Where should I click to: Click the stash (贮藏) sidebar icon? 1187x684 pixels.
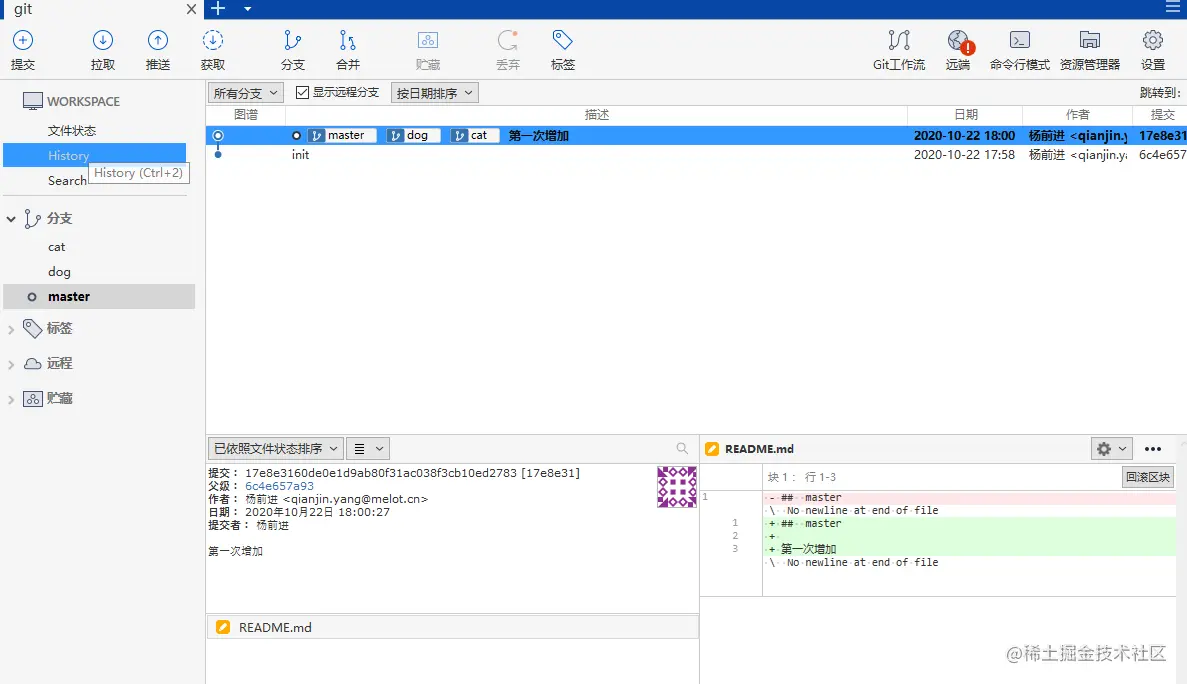pos(33,398)
